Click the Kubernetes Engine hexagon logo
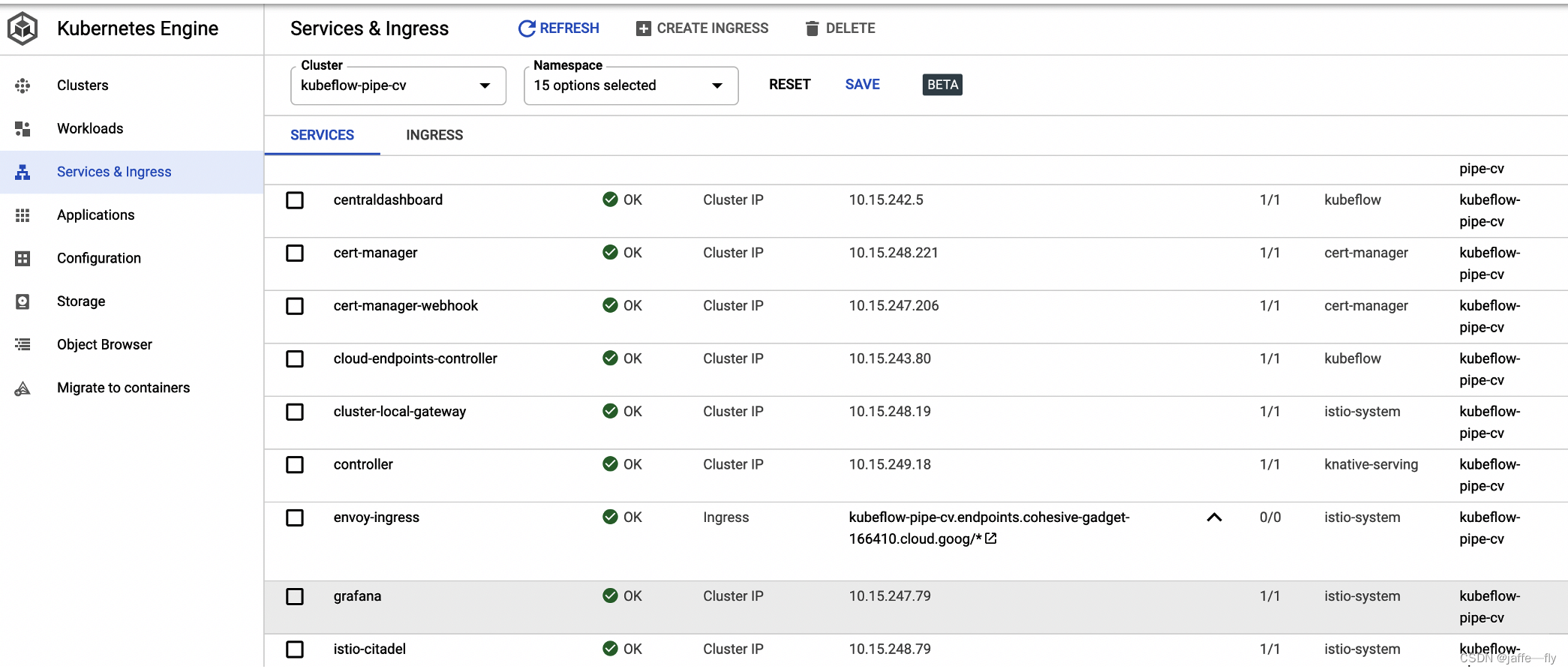Image resolution: width=1568 pixels, height=672 pixels. pos(23,28)
